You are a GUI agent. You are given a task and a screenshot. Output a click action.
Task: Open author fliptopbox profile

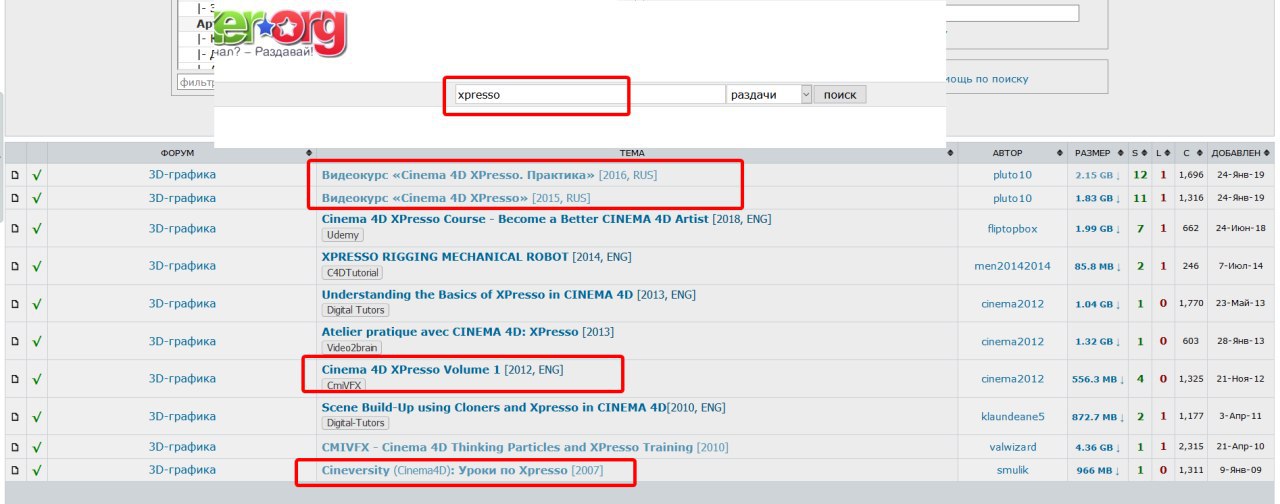click(1012, 229)
